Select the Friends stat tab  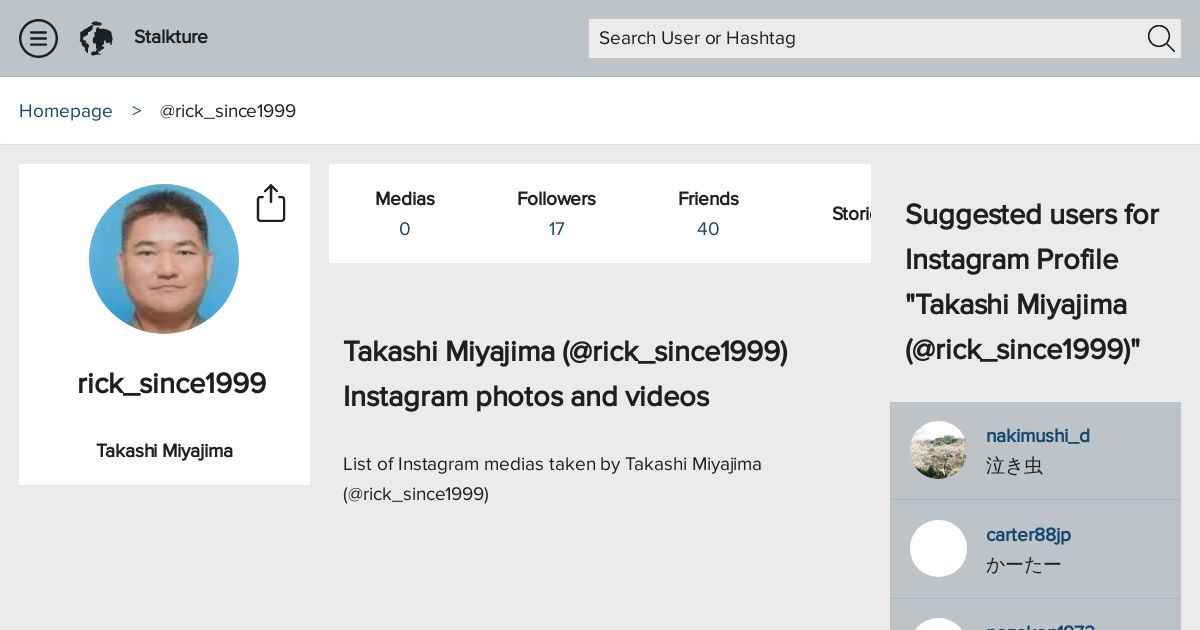(708, 213)
